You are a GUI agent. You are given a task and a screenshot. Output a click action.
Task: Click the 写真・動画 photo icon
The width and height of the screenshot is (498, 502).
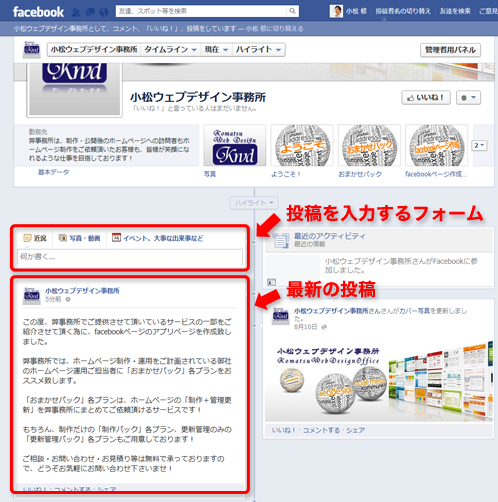[x=62, y=238]
